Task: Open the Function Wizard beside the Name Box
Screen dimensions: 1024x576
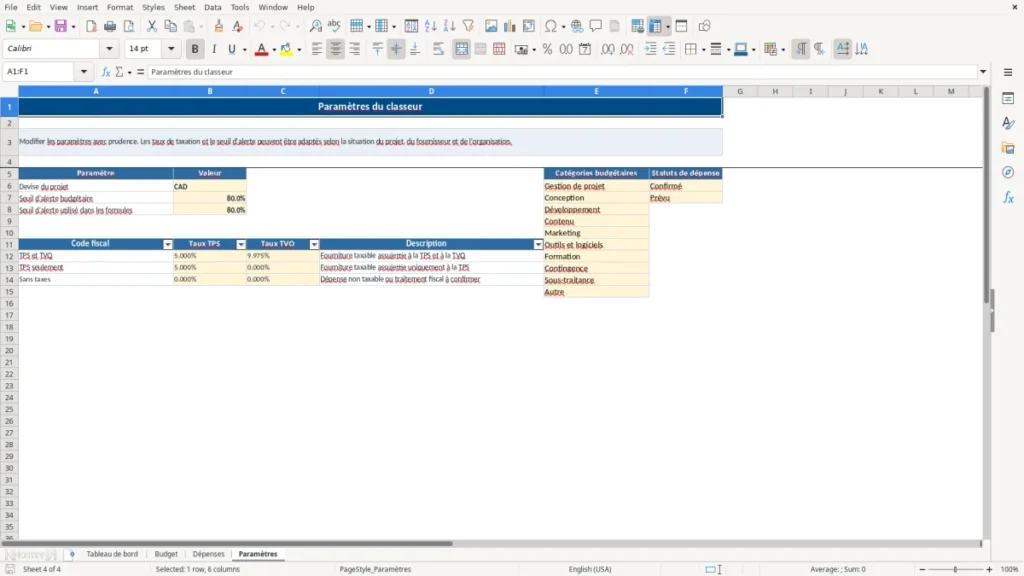Action: (x=106, y=72)
